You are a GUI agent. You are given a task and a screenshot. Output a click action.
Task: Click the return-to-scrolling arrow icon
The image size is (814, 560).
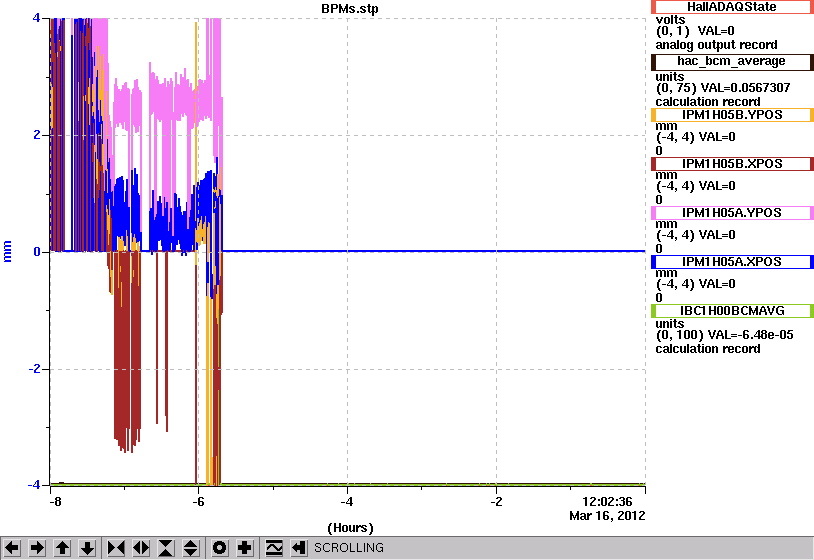[x=299, y=548]
